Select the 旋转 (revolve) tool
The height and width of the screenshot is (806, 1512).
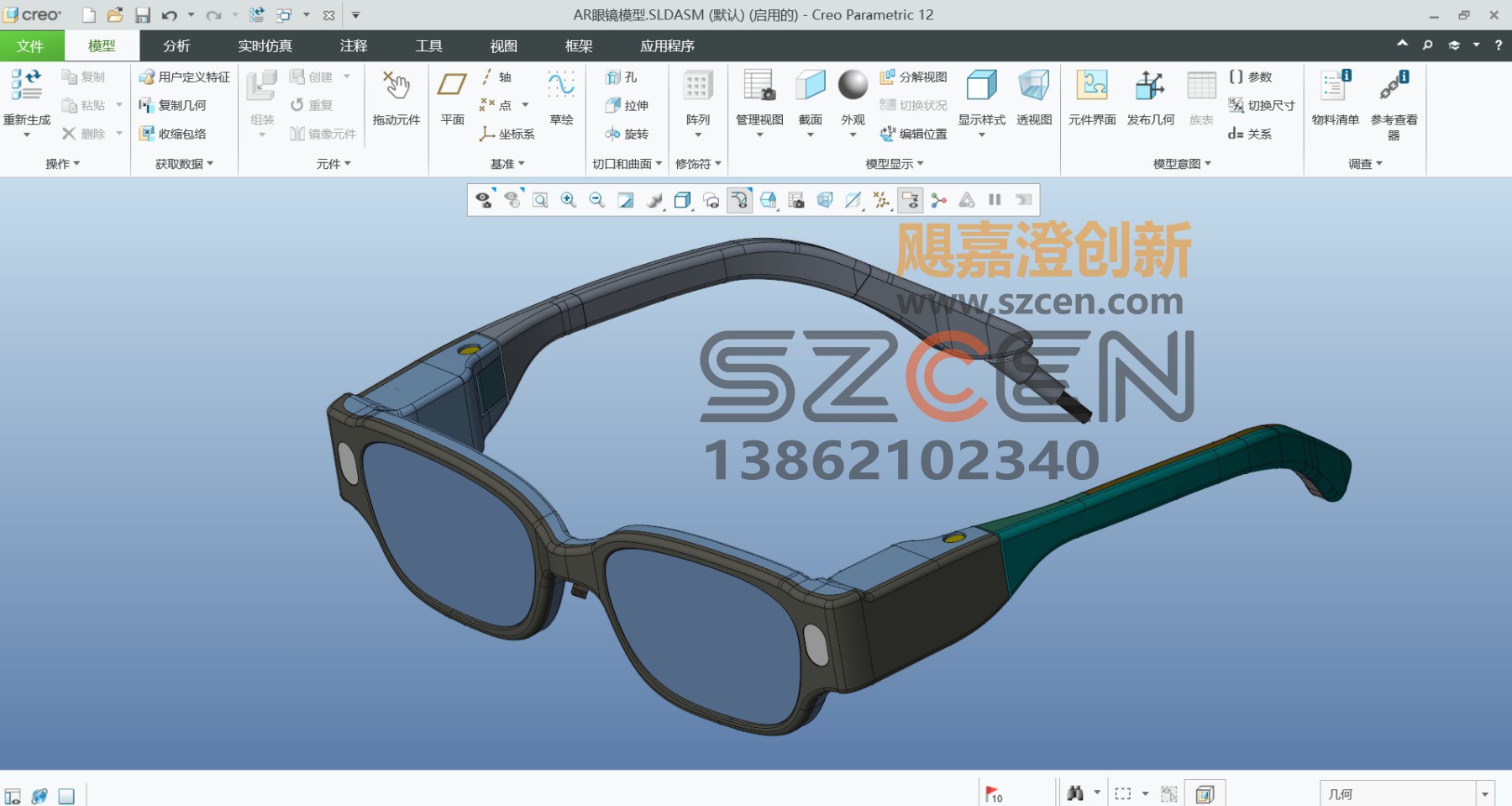(x=627, y=134)
